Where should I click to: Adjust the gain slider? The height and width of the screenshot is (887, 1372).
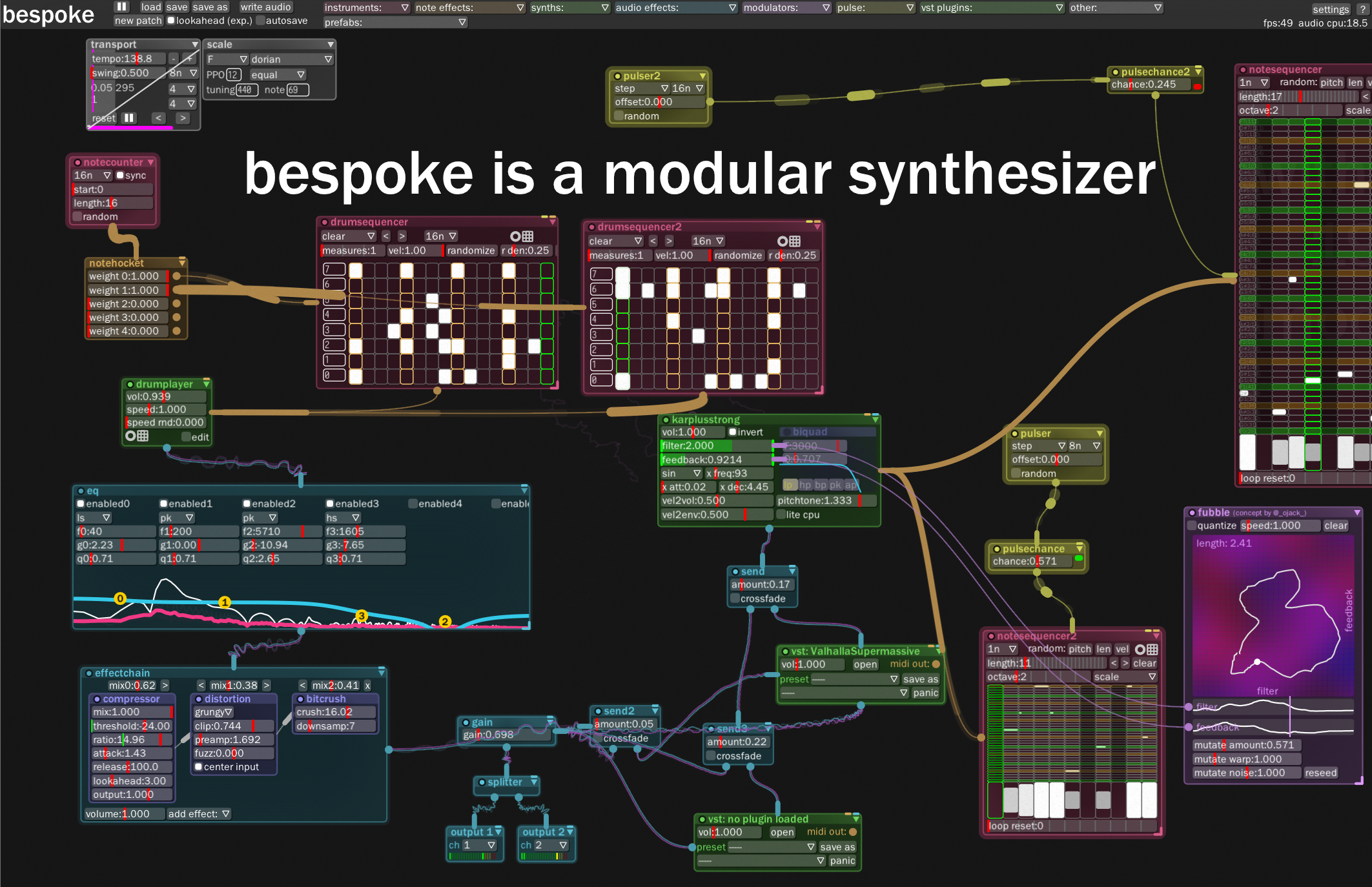pos(505,735)
